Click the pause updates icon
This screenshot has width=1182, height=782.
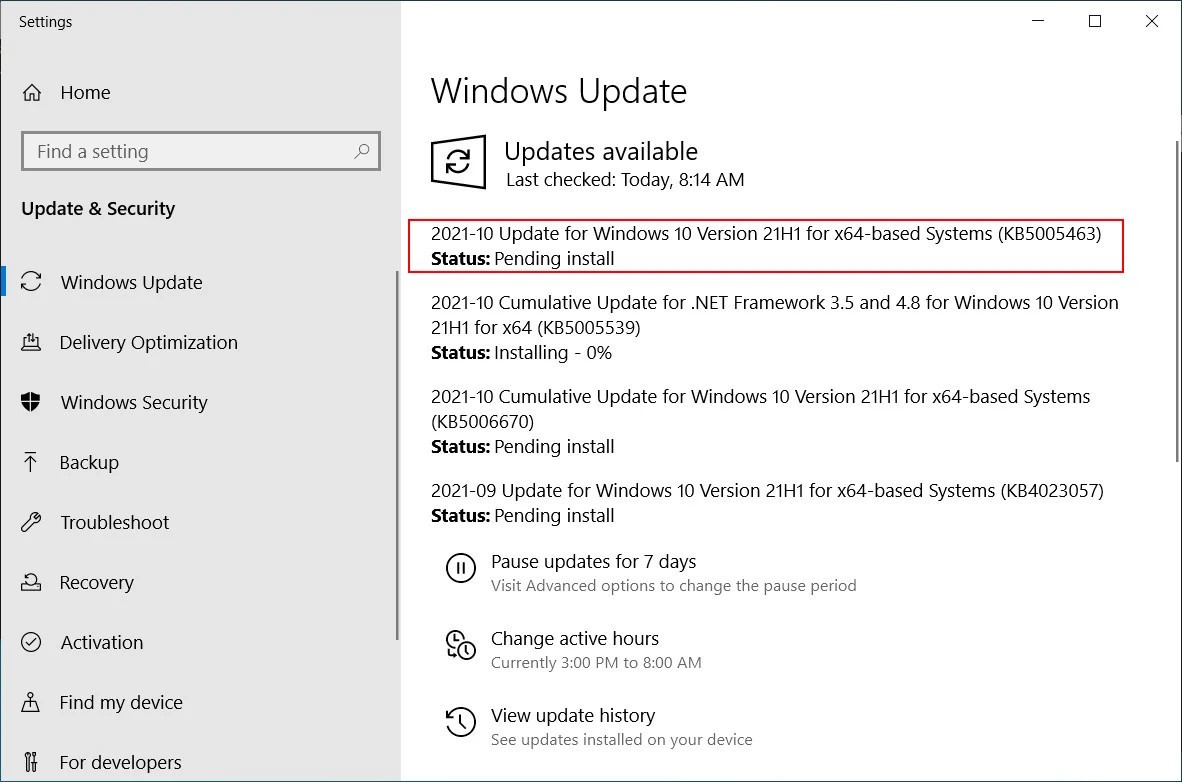(460, 568)
